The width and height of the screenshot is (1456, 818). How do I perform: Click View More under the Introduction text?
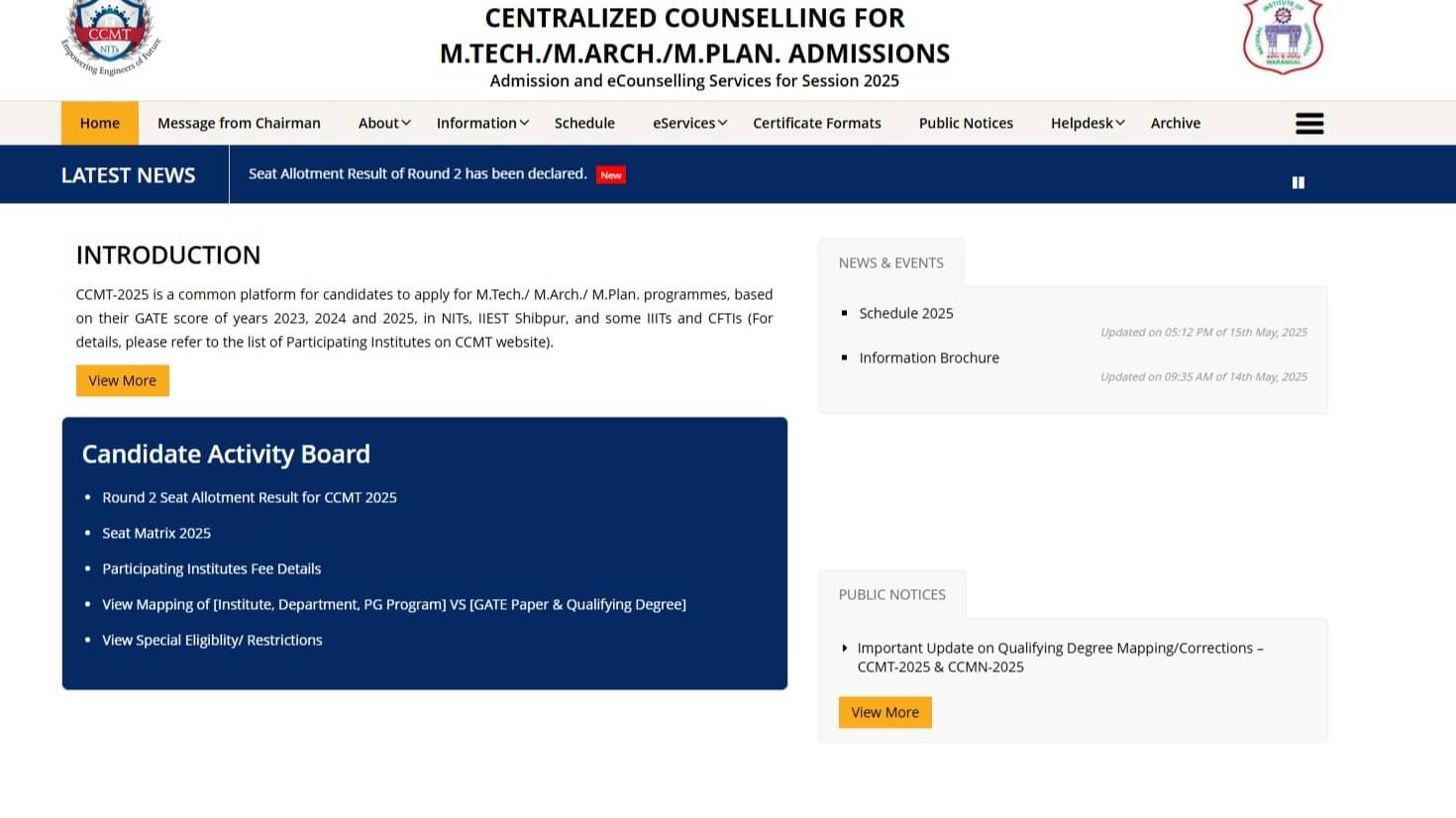(122, 380)
